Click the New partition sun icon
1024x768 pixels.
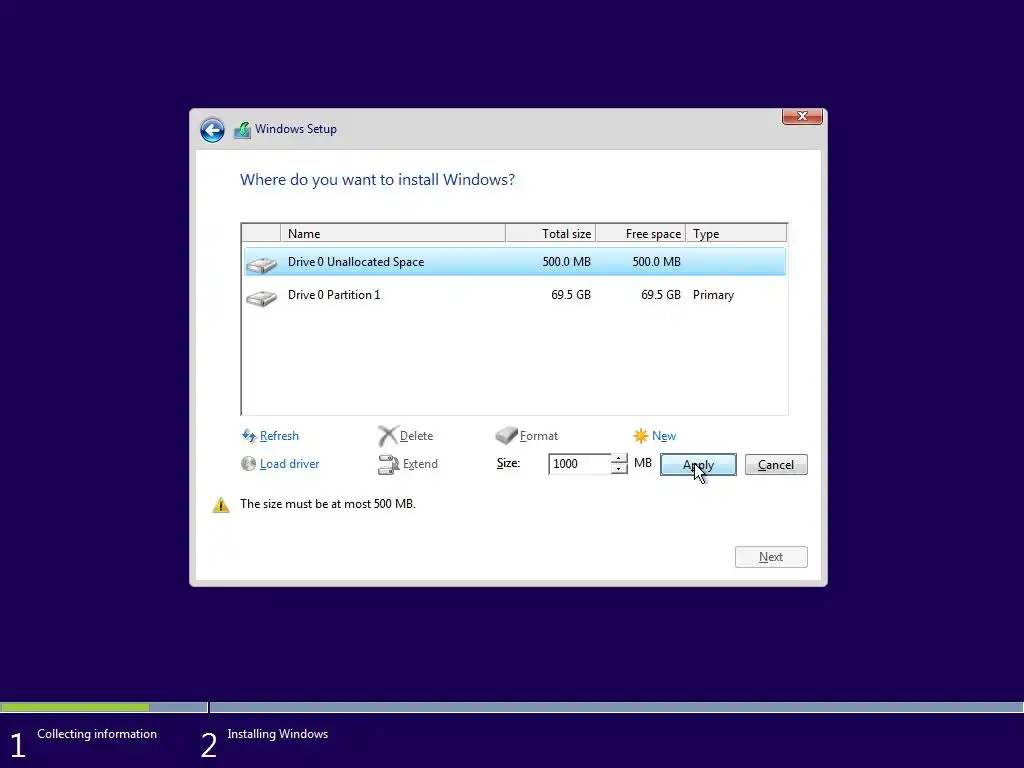[641, 436]
